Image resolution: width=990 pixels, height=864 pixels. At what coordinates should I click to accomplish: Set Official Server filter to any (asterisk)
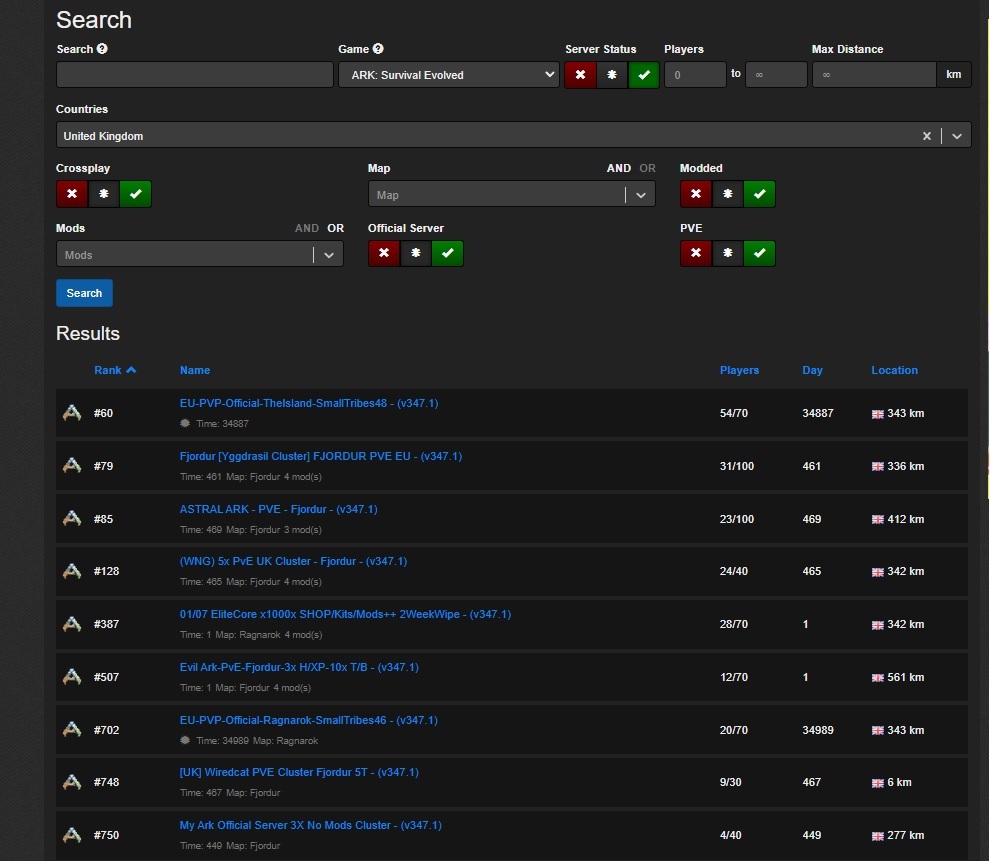click(415, 253)
